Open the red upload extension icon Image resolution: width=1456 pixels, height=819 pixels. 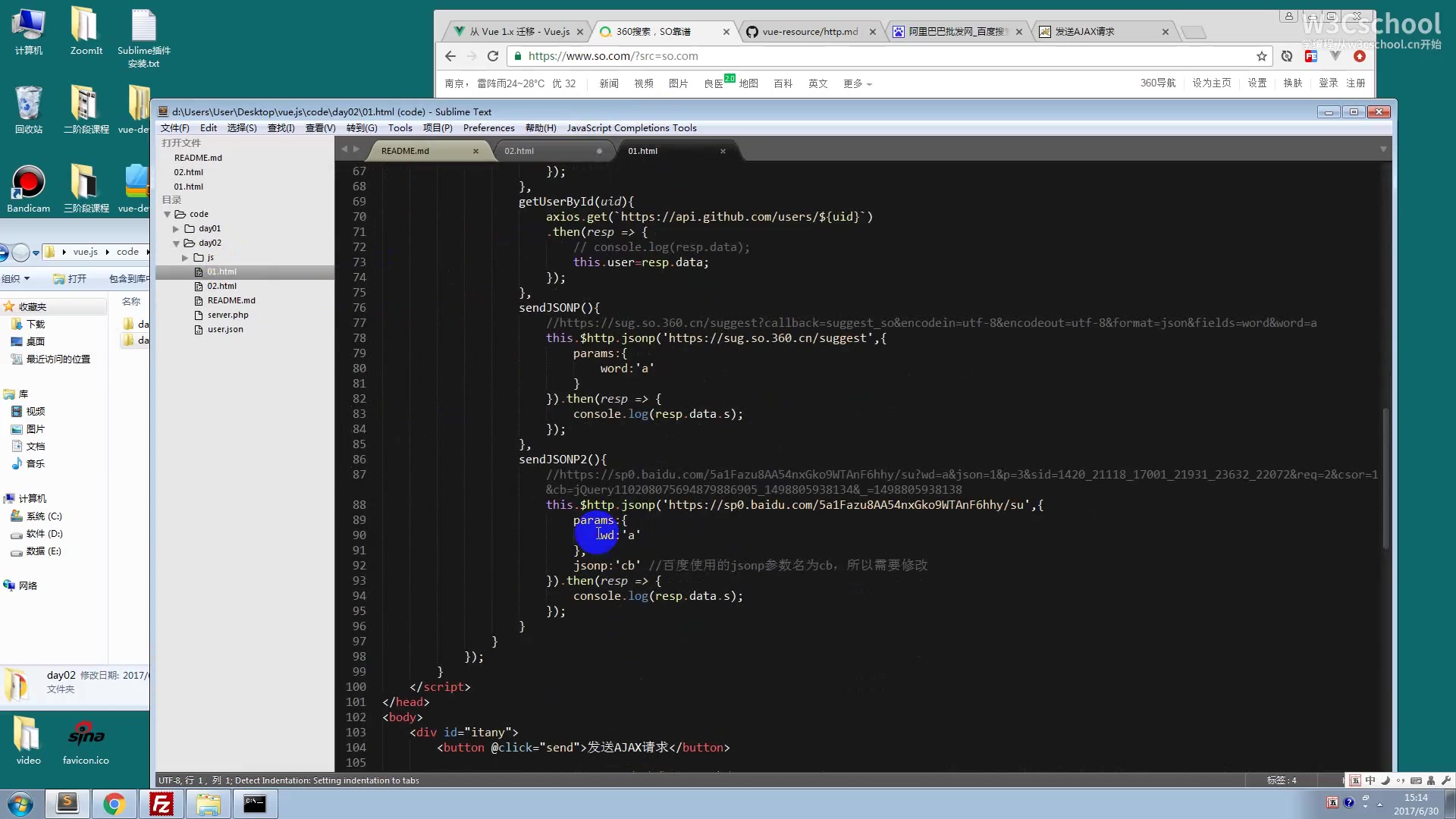1360,56
